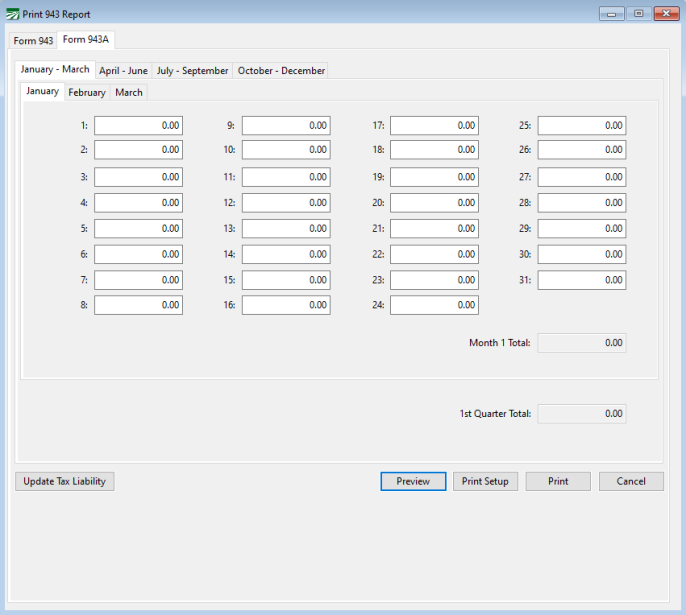Click the day 7 liability field

pyautogui.click(x=138, y=280)
